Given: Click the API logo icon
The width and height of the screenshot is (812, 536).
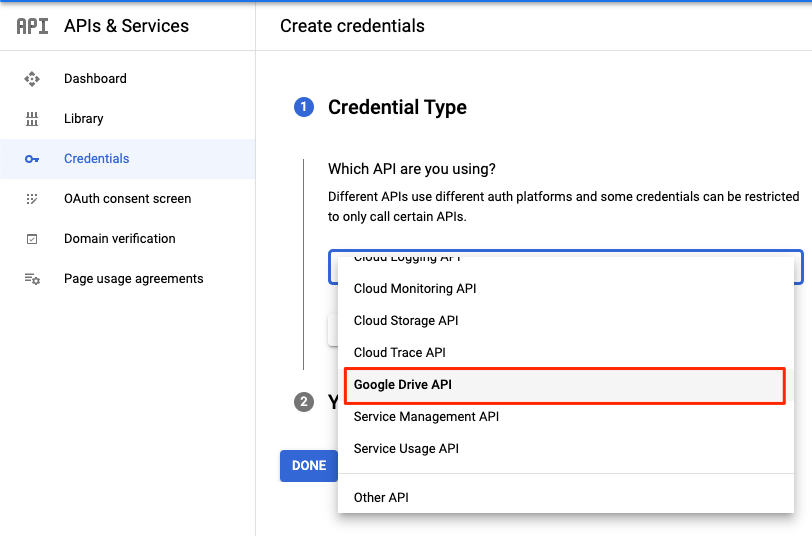Looking at the screenshot, I should (32, 26).
